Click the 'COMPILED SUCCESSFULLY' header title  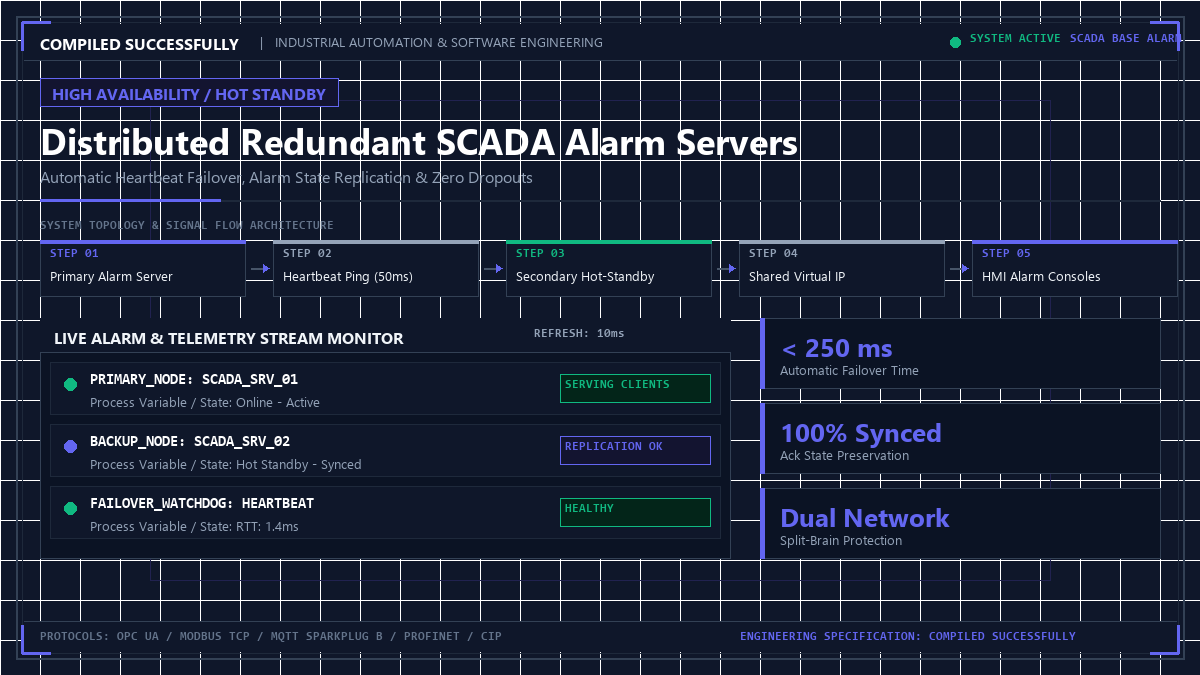(x=139, y=44)
